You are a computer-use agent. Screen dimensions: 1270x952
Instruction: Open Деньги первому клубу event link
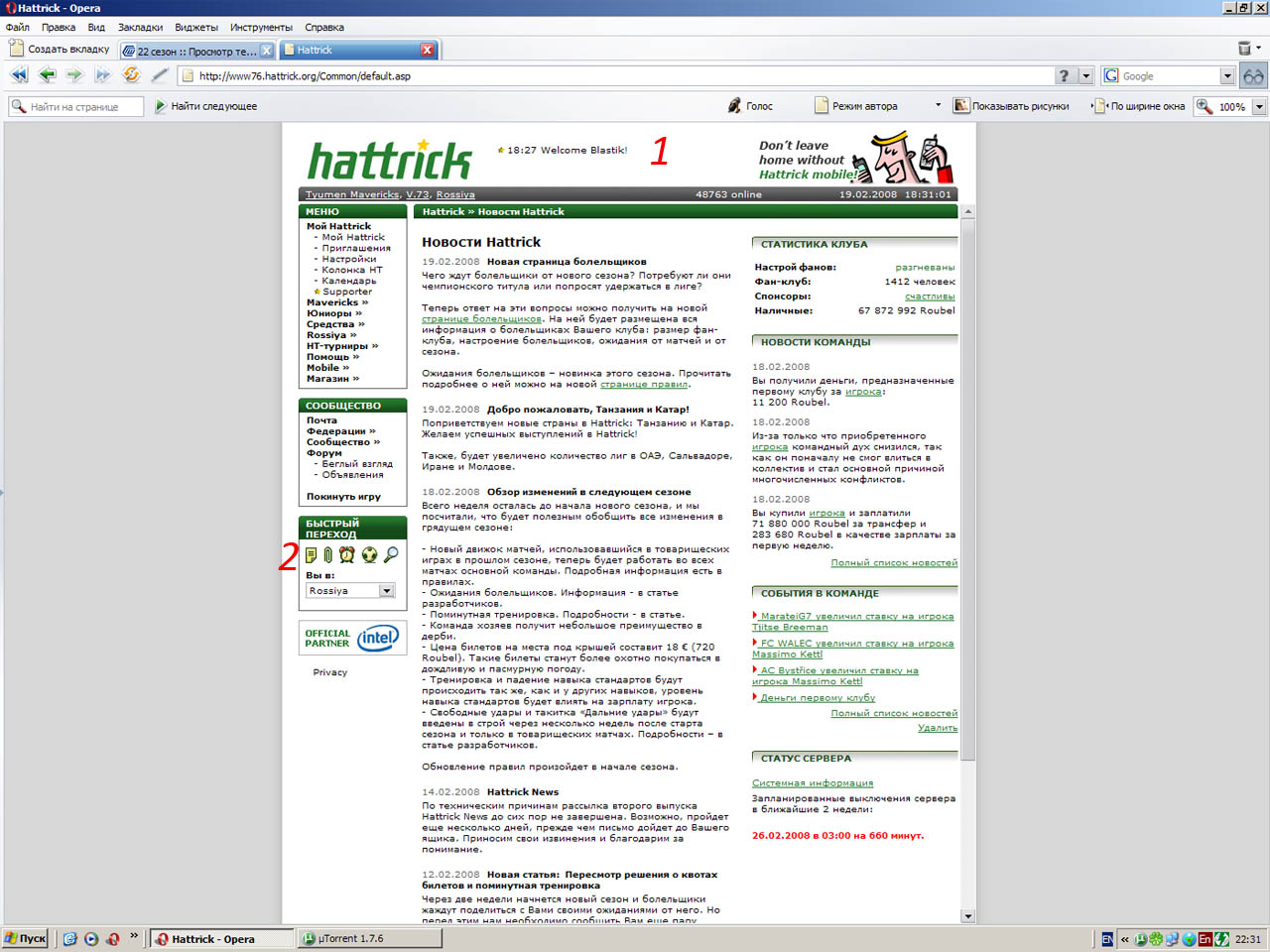(818, 697)
